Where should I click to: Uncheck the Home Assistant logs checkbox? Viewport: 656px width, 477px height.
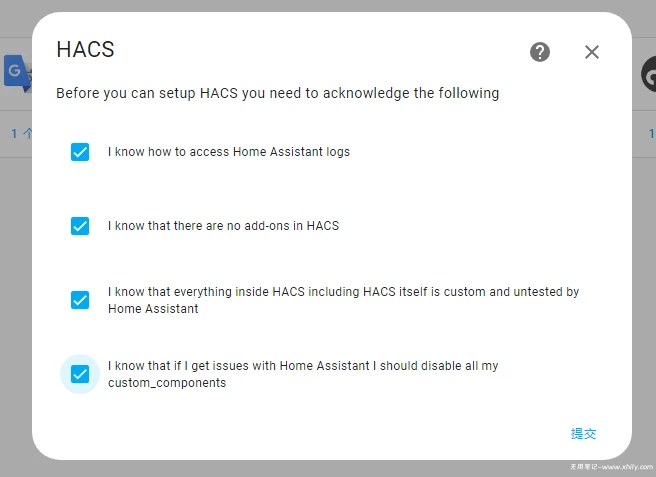point(80,152)
